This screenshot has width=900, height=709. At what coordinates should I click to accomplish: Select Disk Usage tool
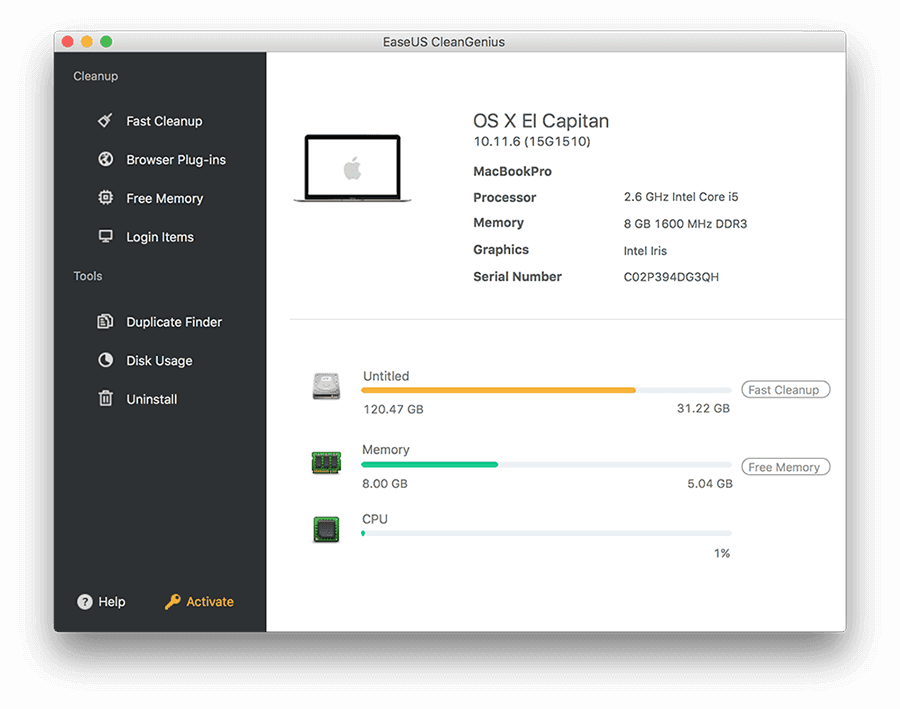160,360
